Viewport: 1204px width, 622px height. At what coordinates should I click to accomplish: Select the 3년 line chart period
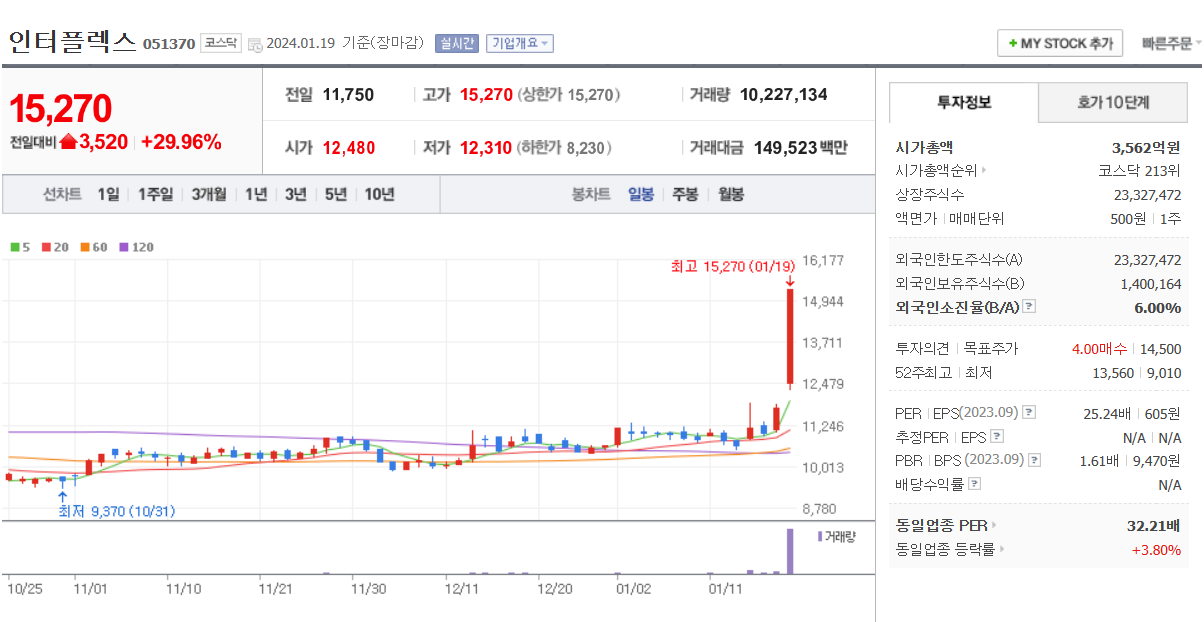296,195
